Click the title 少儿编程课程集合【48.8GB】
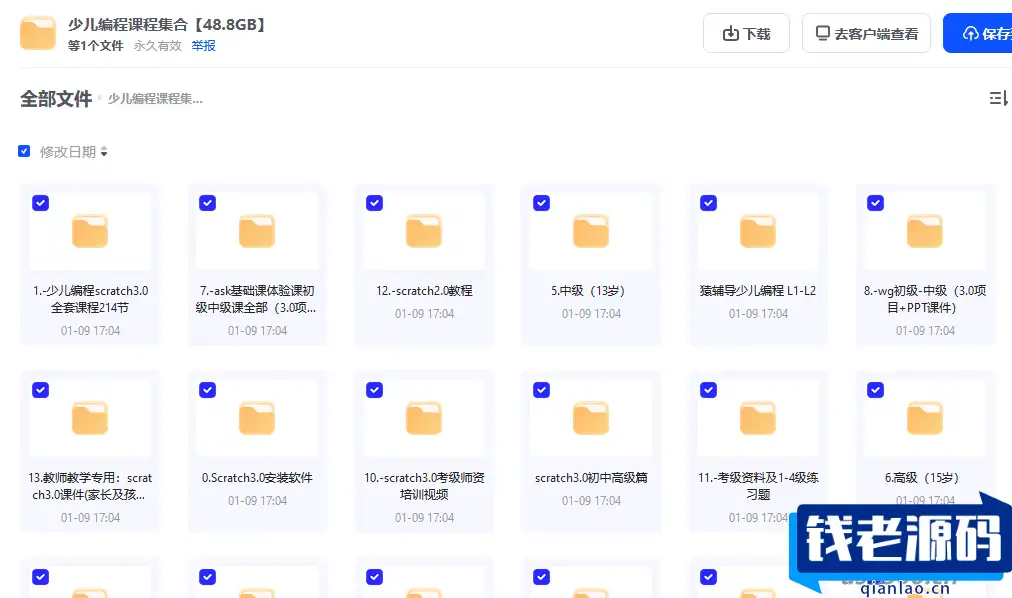Image resolution: width=1012 pixels, height=598 pixels. [167, 25]
